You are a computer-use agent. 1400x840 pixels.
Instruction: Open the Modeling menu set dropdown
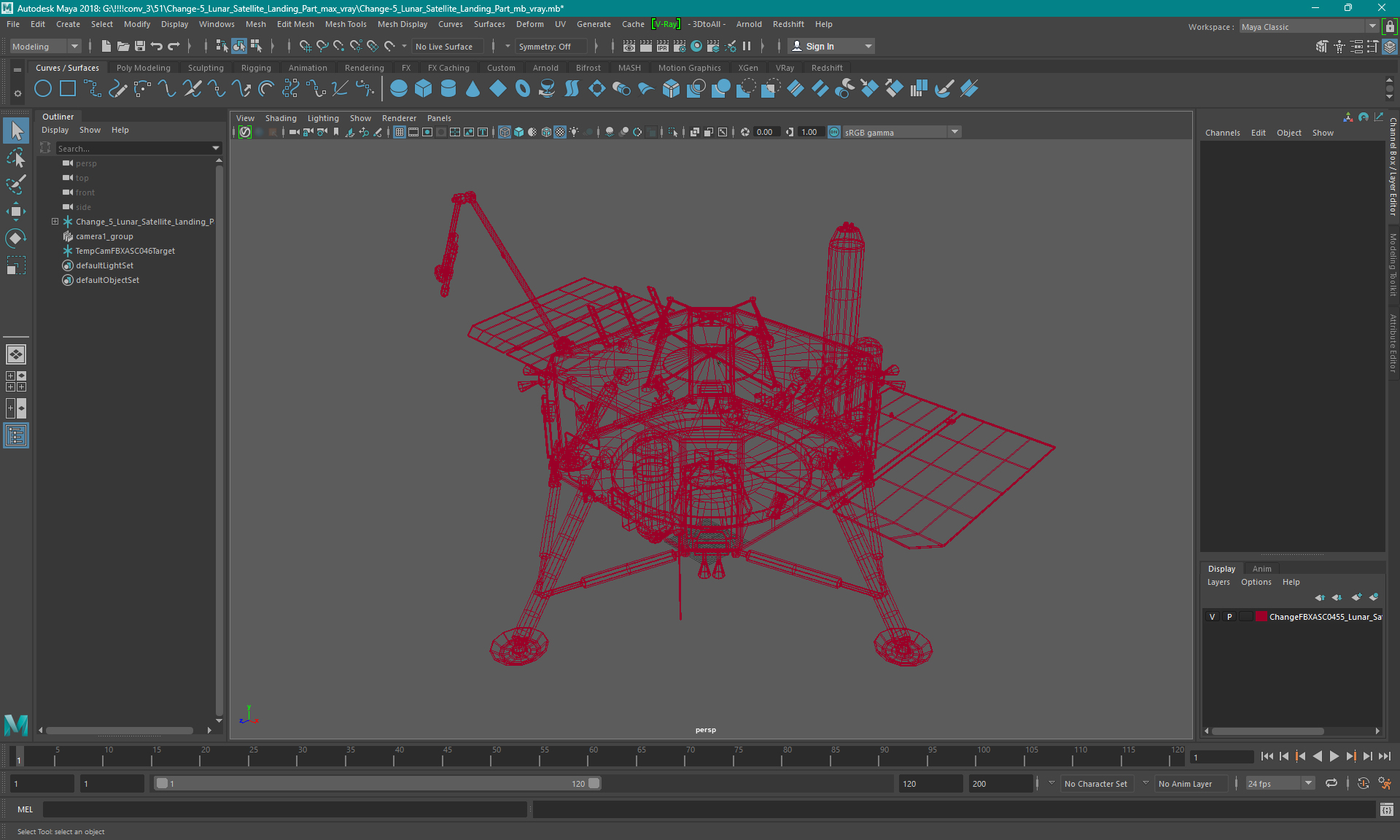click(x=45, y=46)
